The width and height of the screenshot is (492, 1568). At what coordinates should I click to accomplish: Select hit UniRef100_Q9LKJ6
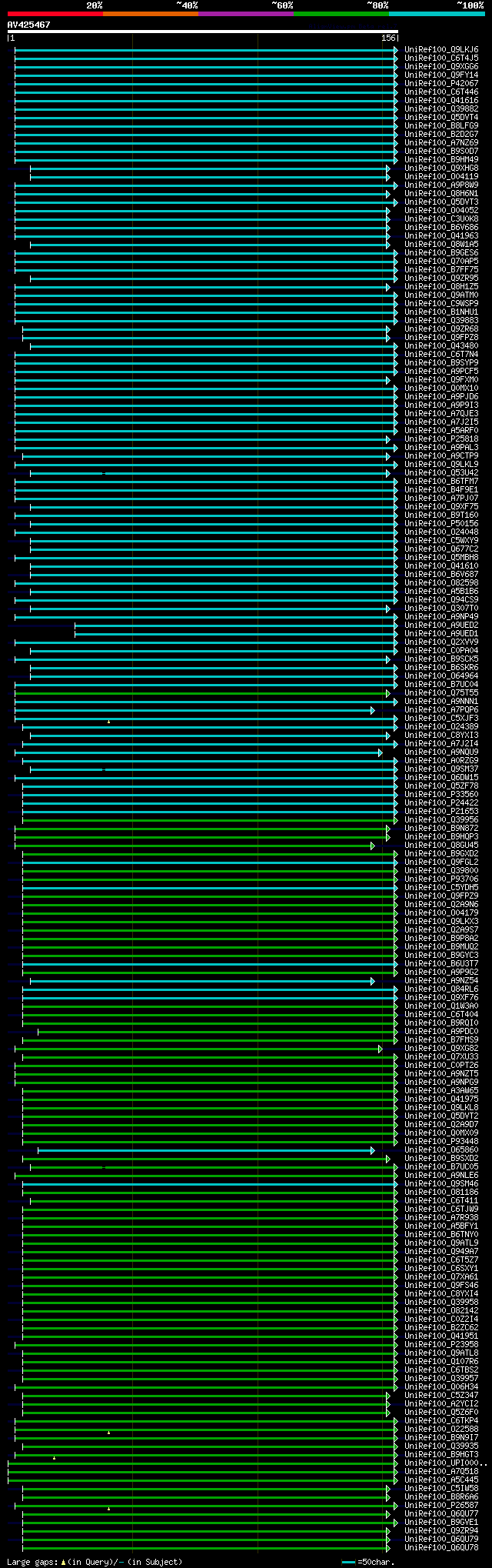click(x=441, y=49)
